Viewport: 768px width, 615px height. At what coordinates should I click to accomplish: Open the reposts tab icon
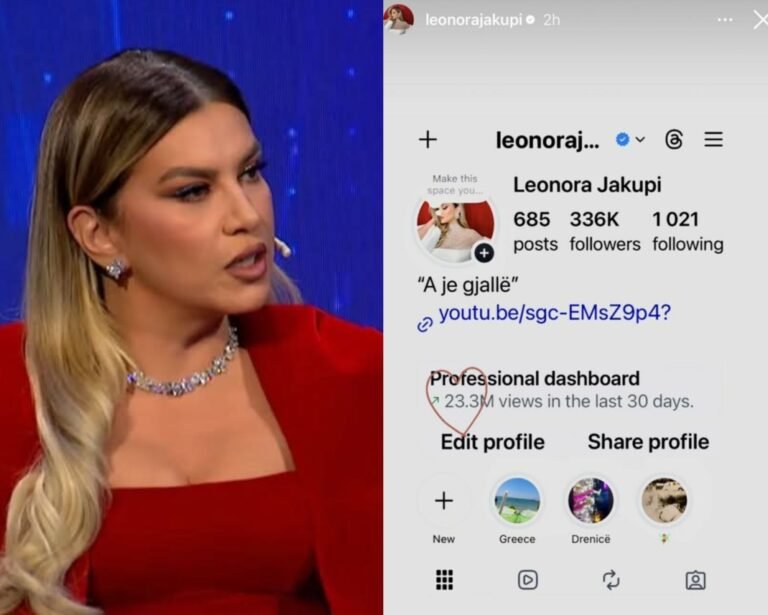(611, 580)
